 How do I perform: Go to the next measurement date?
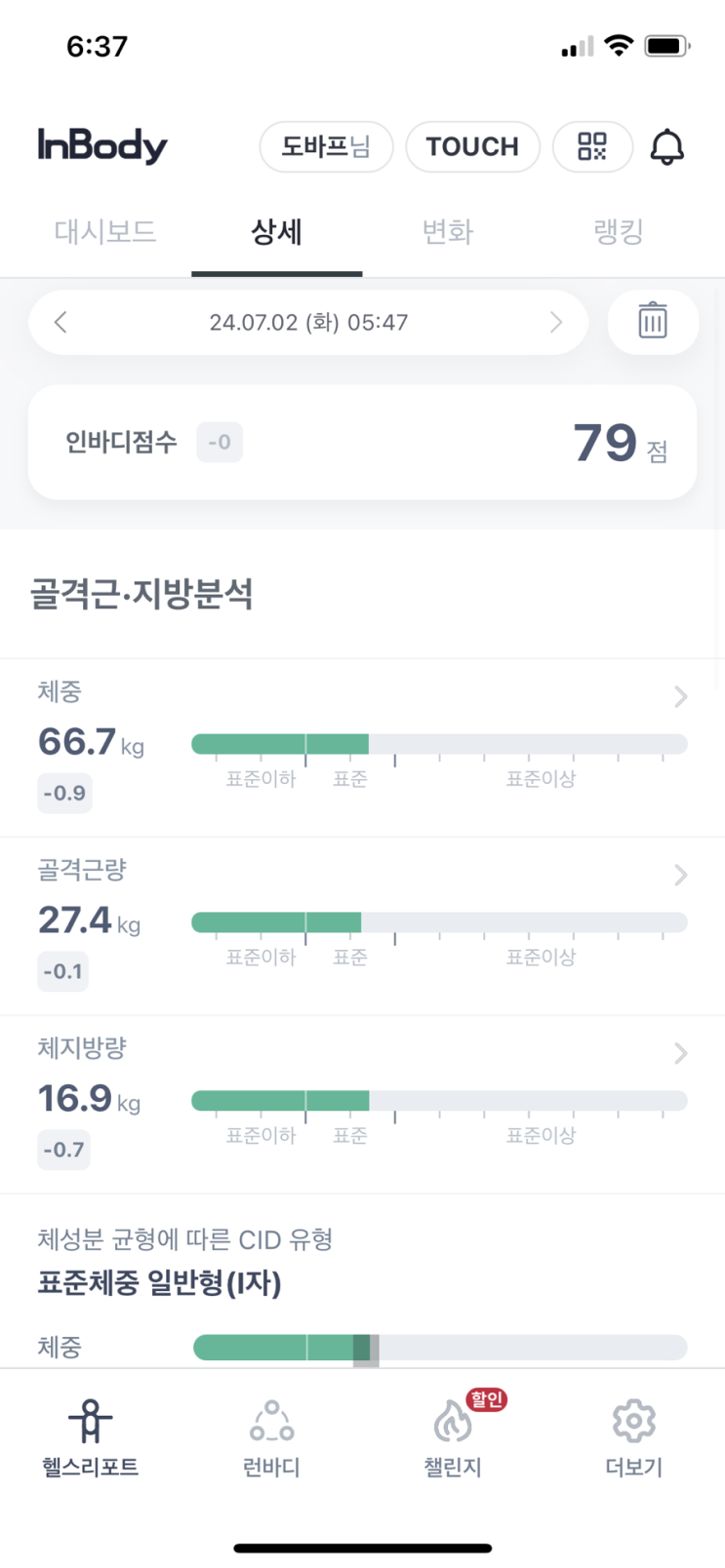[x=556, y=322]
